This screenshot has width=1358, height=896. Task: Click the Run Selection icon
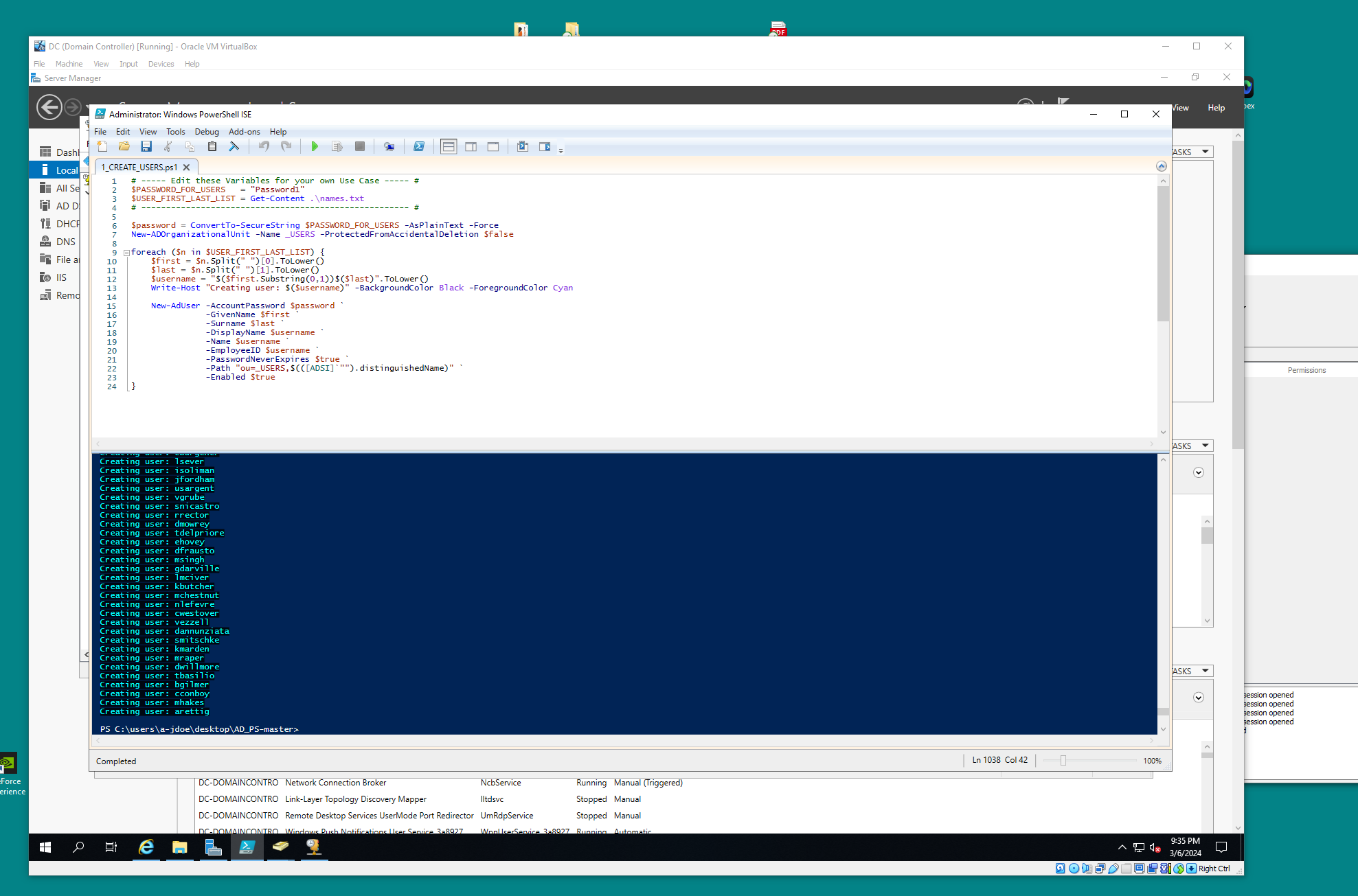337,146
